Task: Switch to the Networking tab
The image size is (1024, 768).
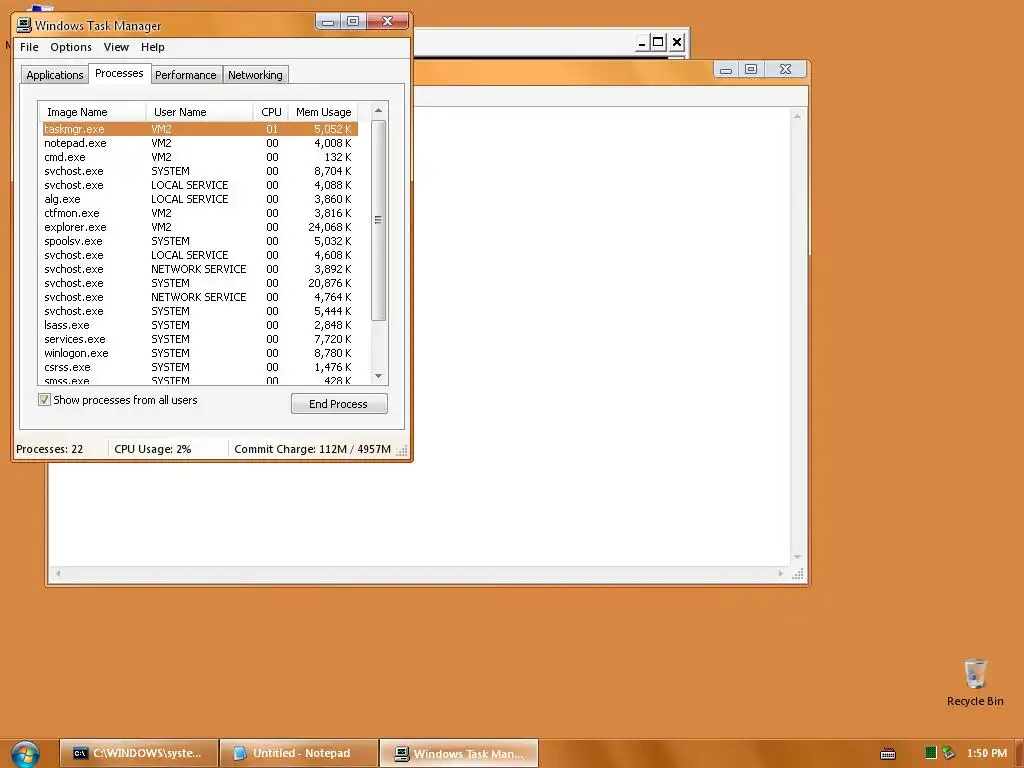Action: pos(255,75)
